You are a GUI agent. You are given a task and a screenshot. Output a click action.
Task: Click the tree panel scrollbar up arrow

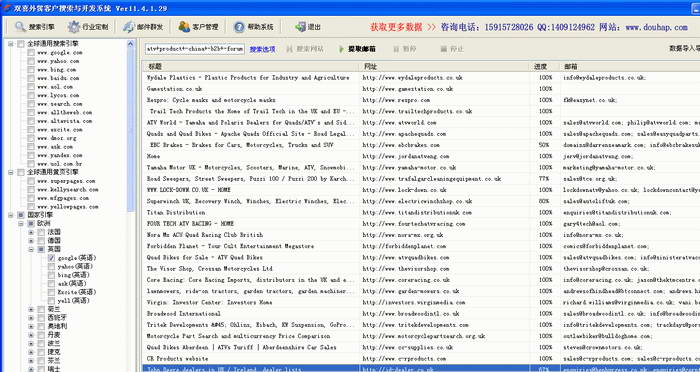click(131, 44)
